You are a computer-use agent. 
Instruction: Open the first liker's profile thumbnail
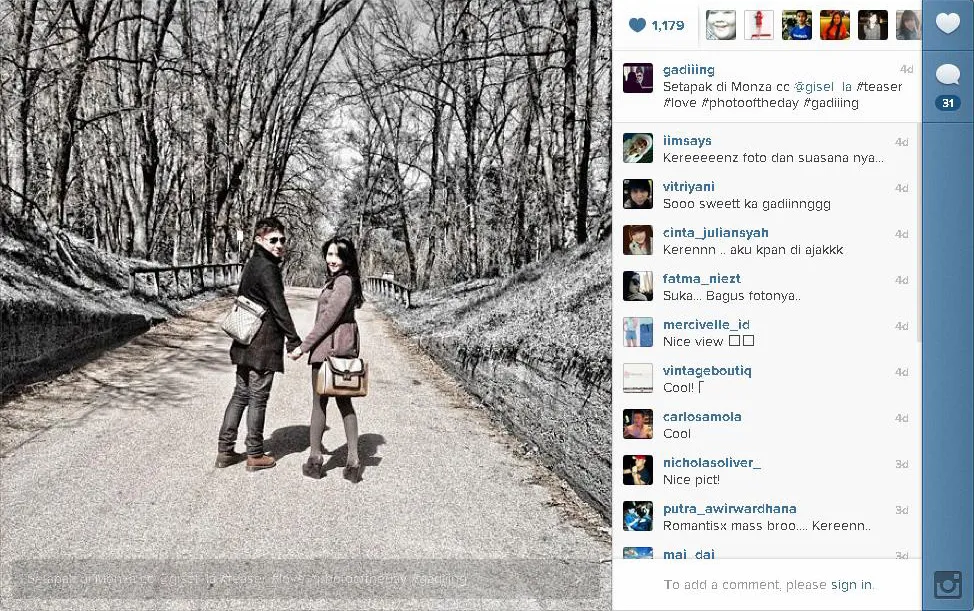pos(721,25)
